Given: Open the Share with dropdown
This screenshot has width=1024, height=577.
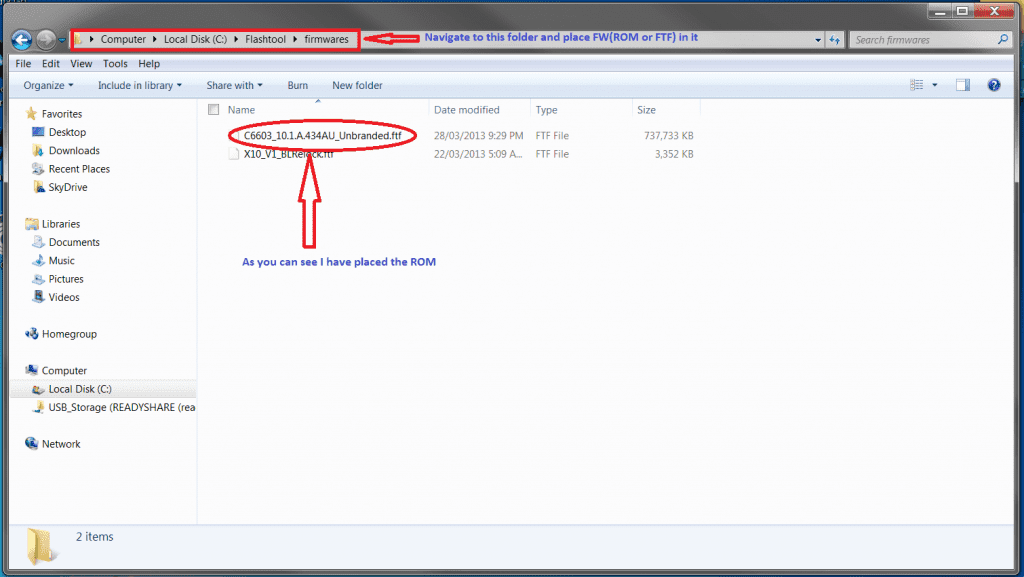Looking at the screenshot, I should [x=234, y=86].
